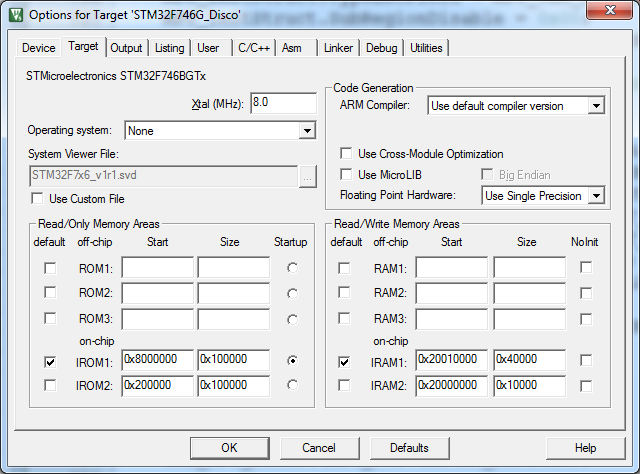Click the ROM1 Size field
The width and height of the screenshot is (640, 474).
pyautogui.click(x=234, y=267)
